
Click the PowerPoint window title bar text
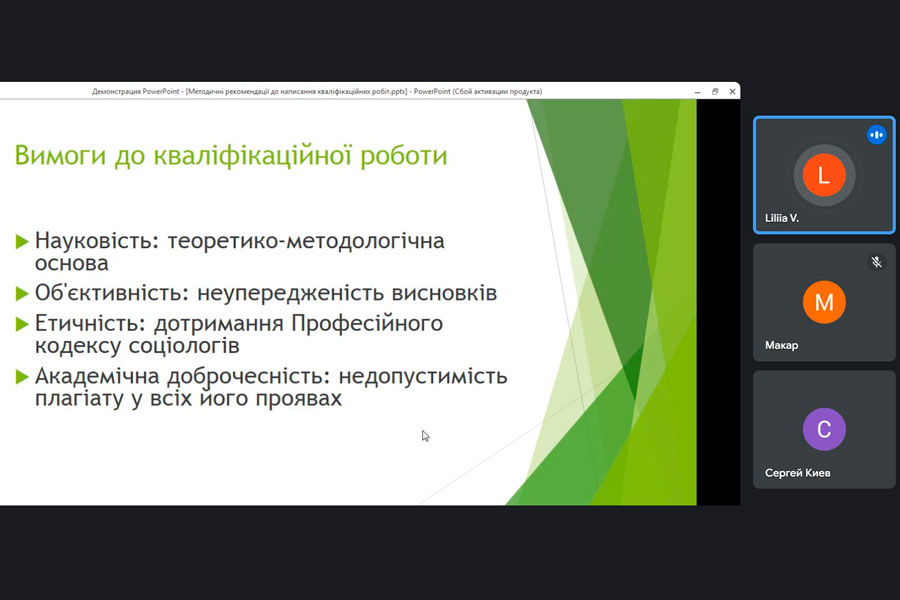[x=317, y=91]
